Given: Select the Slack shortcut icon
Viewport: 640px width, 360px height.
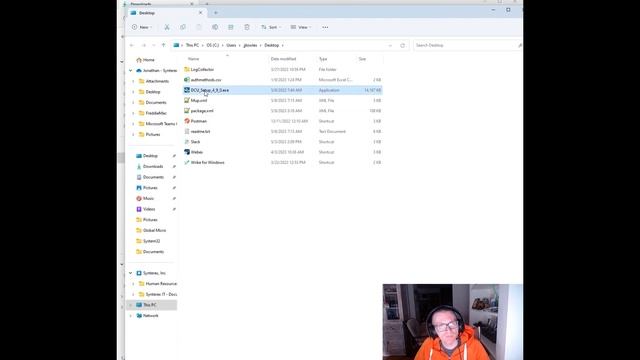Looking at the screenshot, I should (187, 142).
